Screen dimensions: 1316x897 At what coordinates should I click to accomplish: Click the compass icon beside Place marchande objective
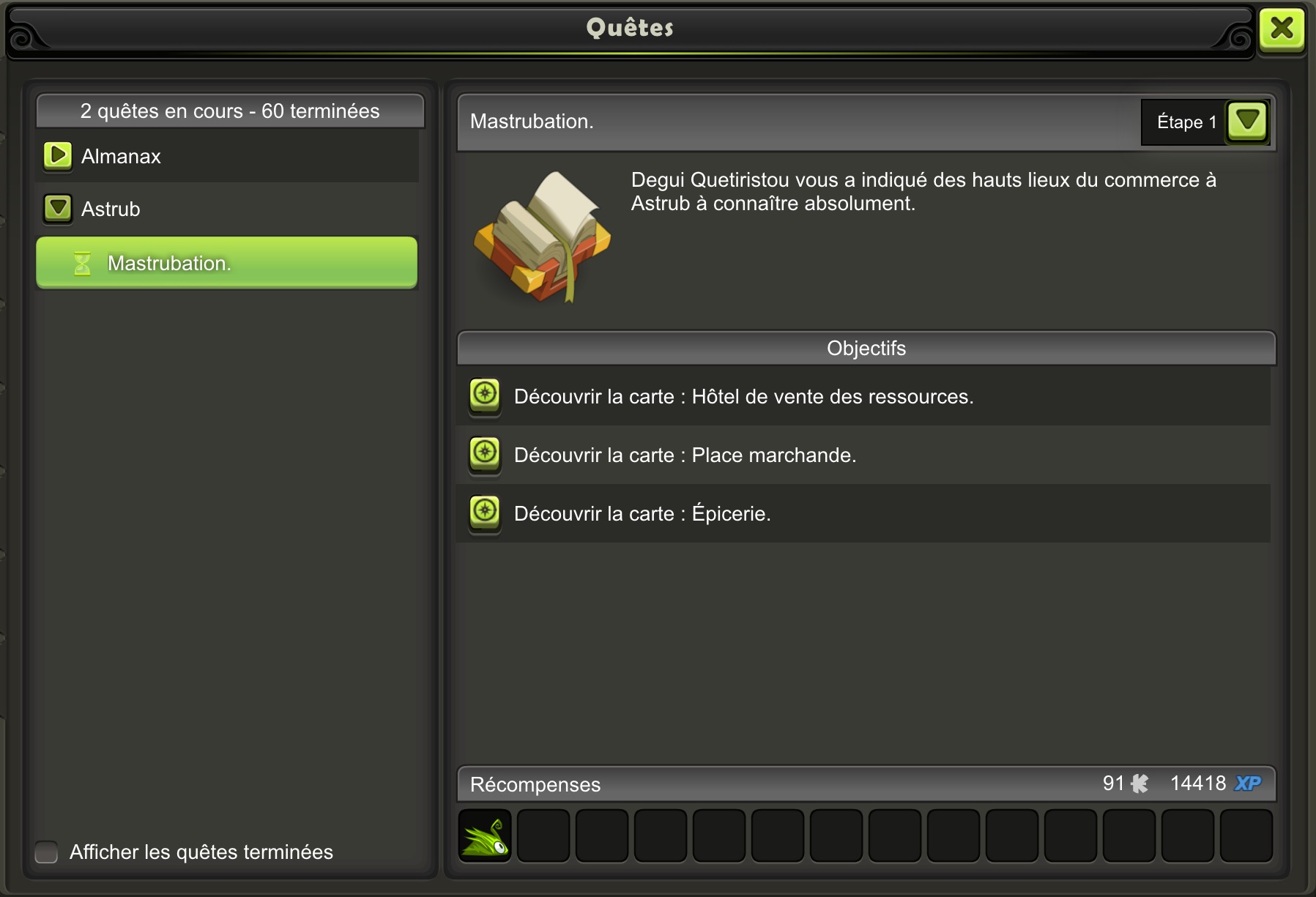[485, 454]
